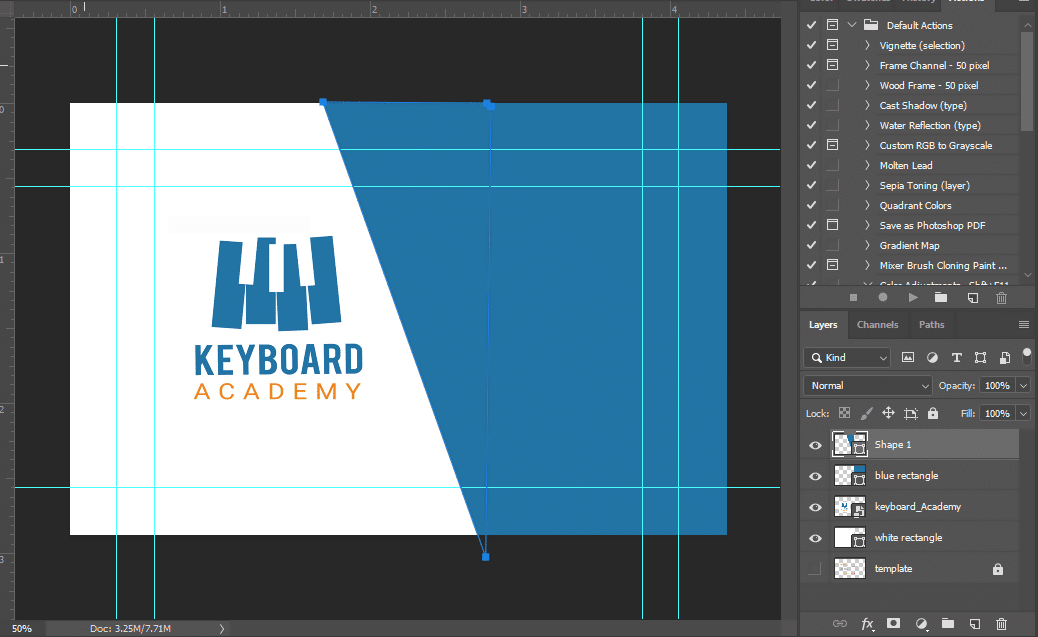Screen dimensions: 1038x637
Task: Open the Opacity slider dropdown arrow
Action: click(x=1024, y=385)
